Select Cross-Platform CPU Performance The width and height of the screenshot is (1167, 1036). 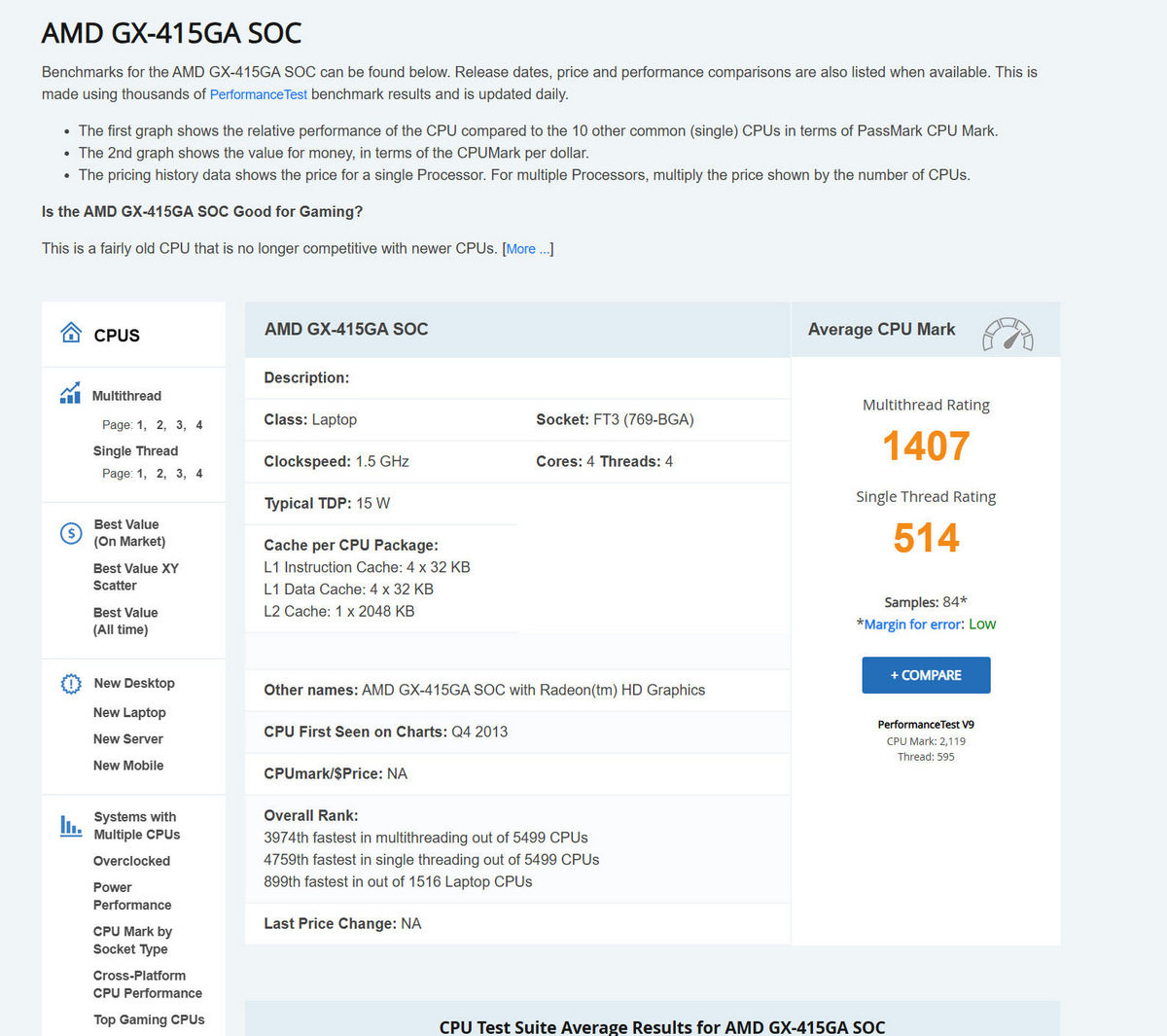click(x=146, y=983)
